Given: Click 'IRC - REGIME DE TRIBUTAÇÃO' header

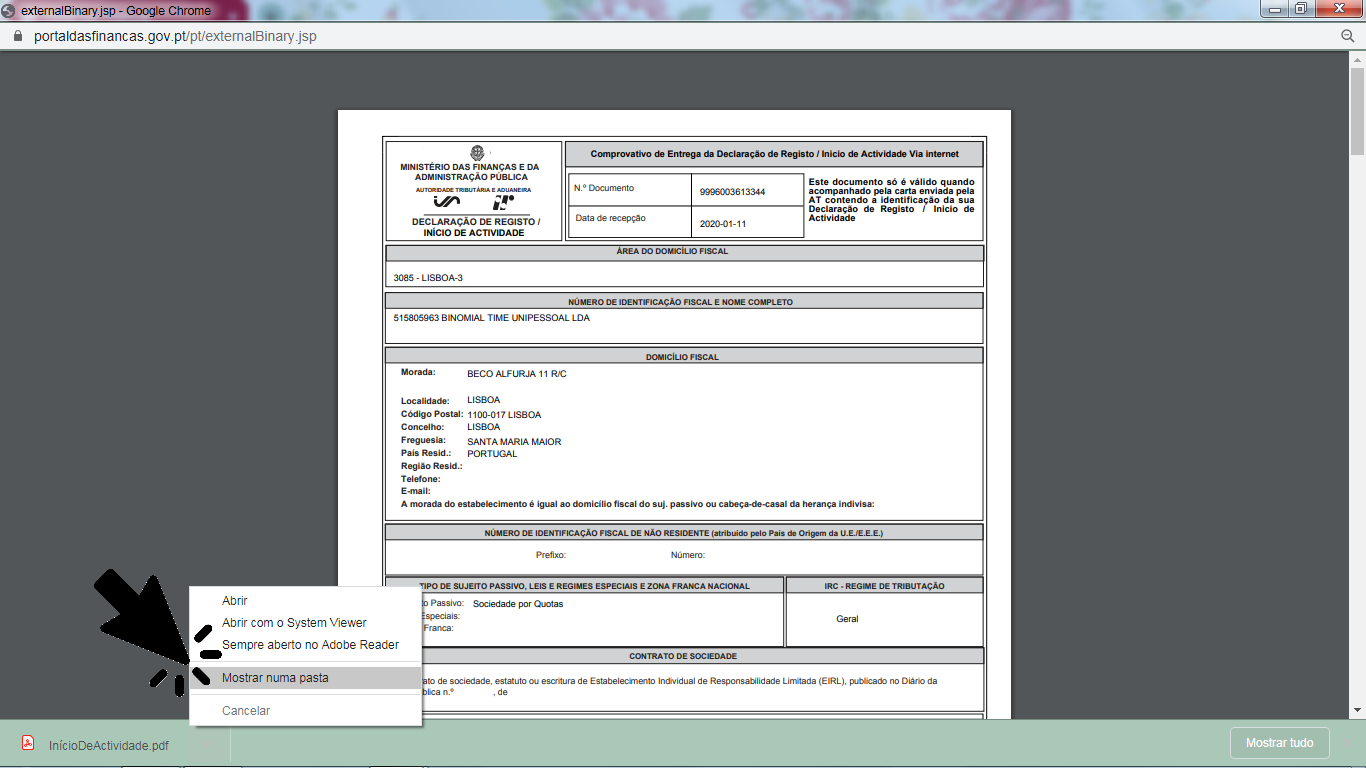Looking at the screenshot, I should [x=884, y=586].
